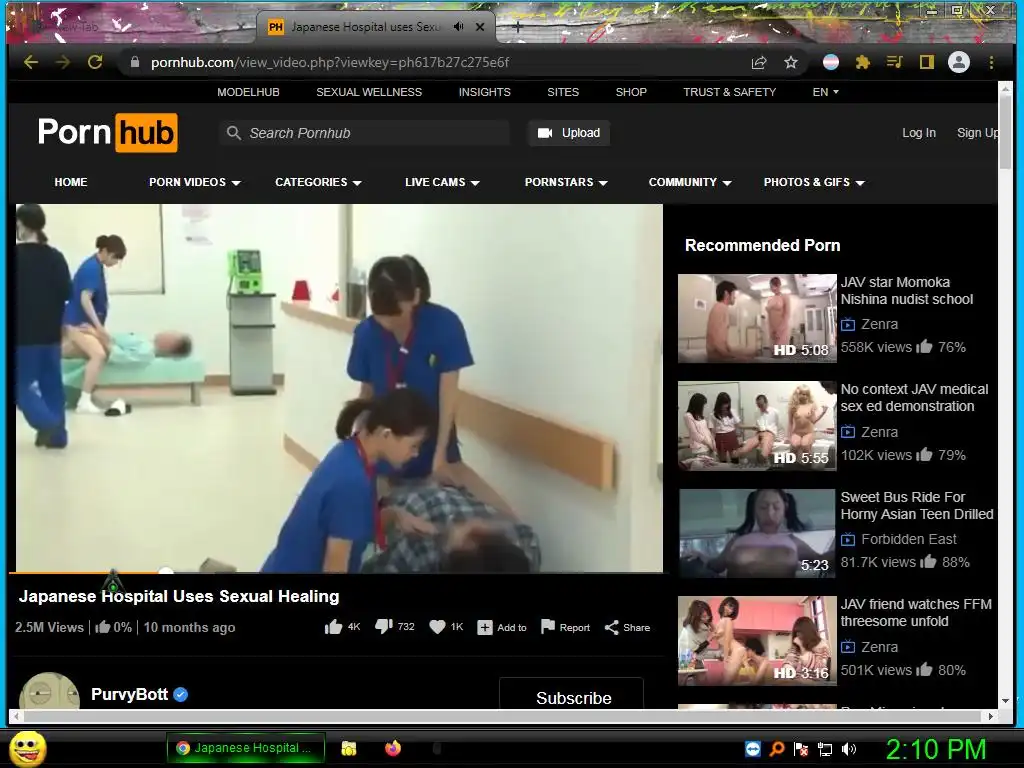Click the search field
The image size is (1024, 768).
tap(365, 133)
